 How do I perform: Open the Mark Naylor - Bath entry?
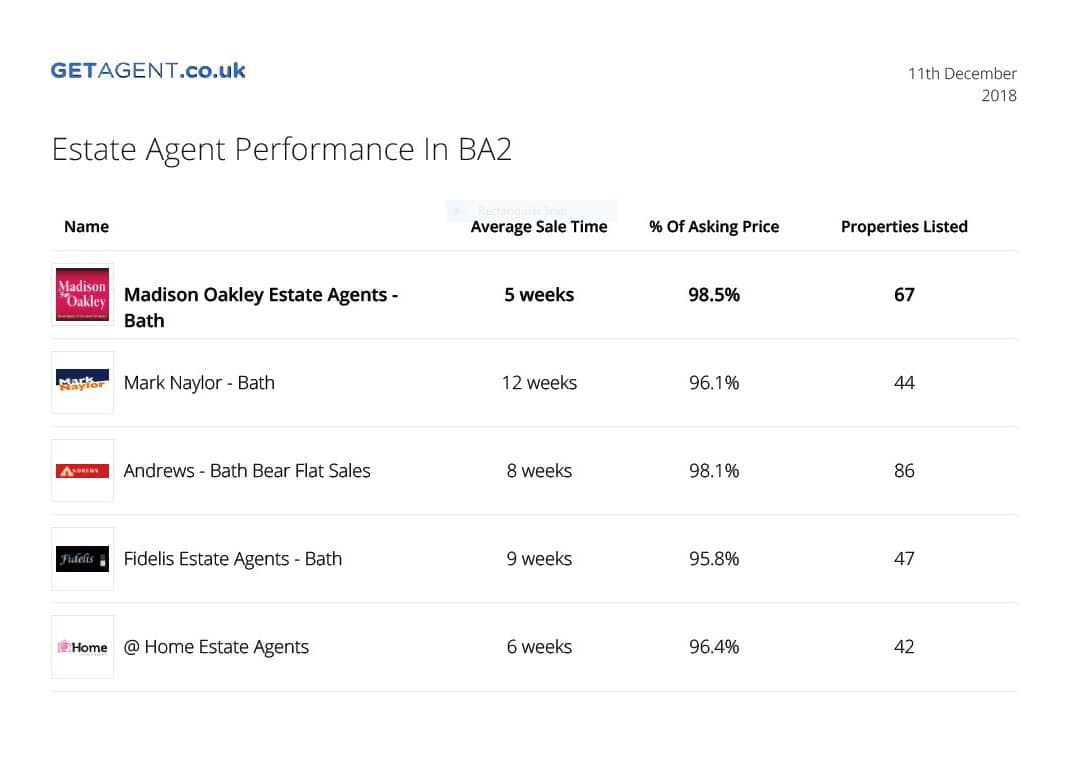pos(199,383)
